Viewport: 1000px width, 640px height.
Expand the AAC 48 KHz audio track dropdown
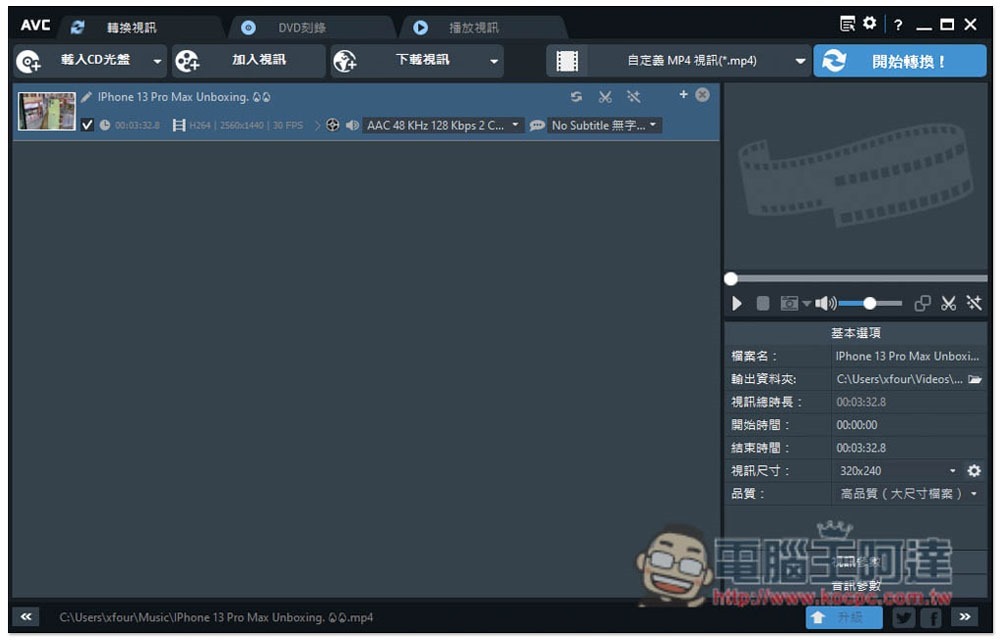[x=444, y=126]
